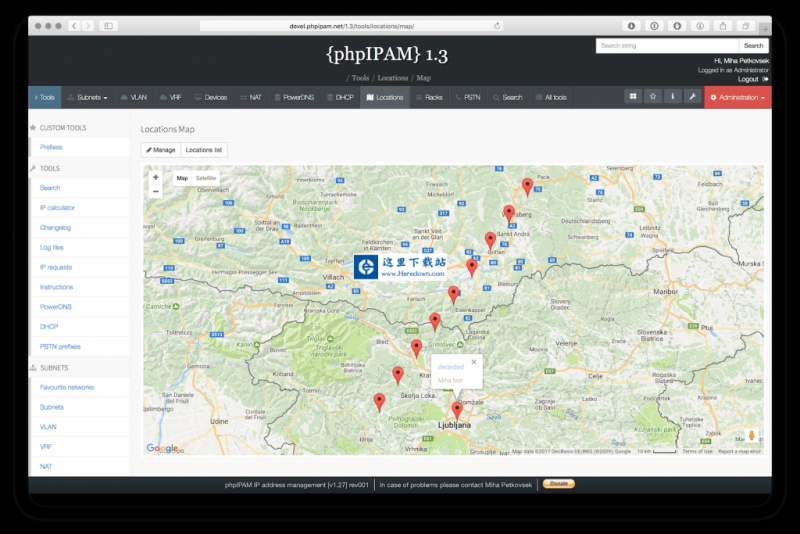This screenshot has width=800, height=534.
Task: Open the Tools menu in navbar
Action: [44, 98]
